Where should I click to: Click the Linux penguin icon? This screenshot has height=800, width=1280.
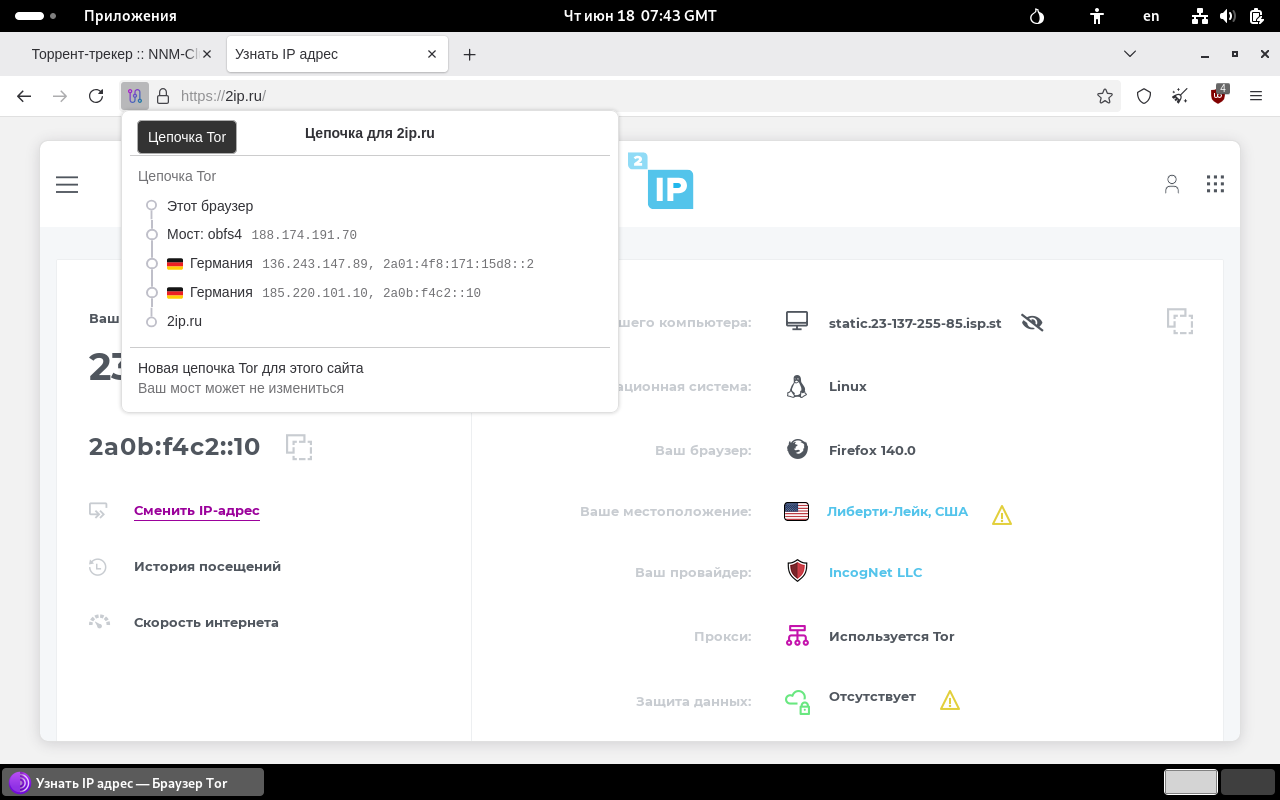pyautogui.click(x=797, y=386)
